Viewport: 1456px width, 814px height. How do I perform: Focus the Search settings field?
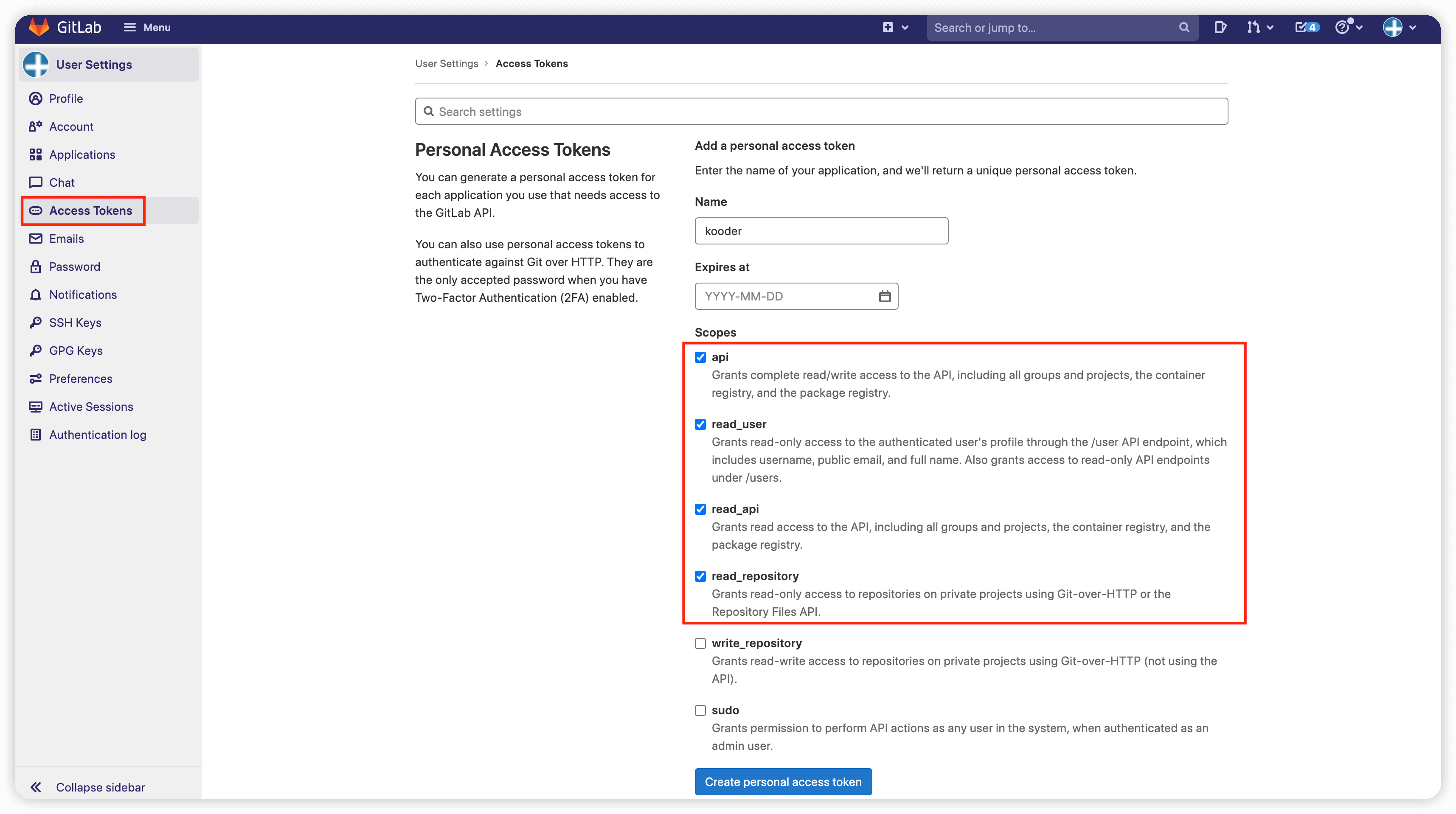click(x=821, y=111)
